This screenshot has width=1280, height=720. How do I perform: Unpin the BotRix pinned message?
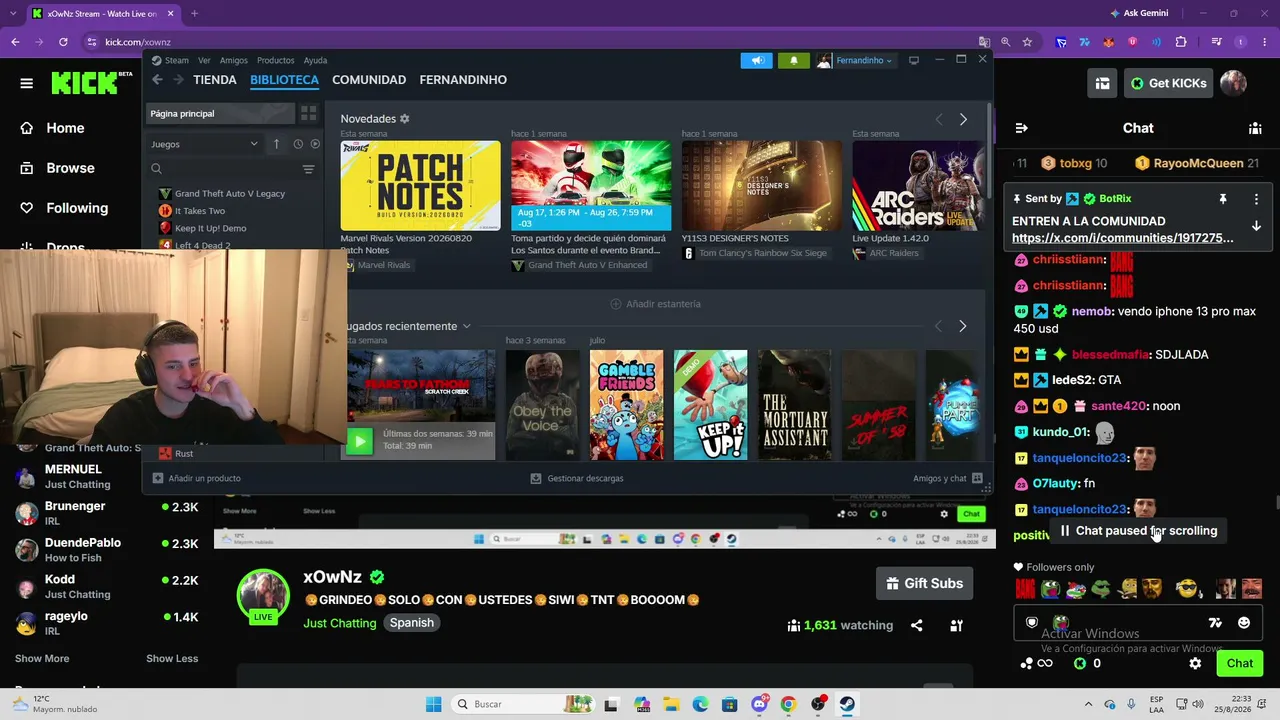click(1222, 199)
